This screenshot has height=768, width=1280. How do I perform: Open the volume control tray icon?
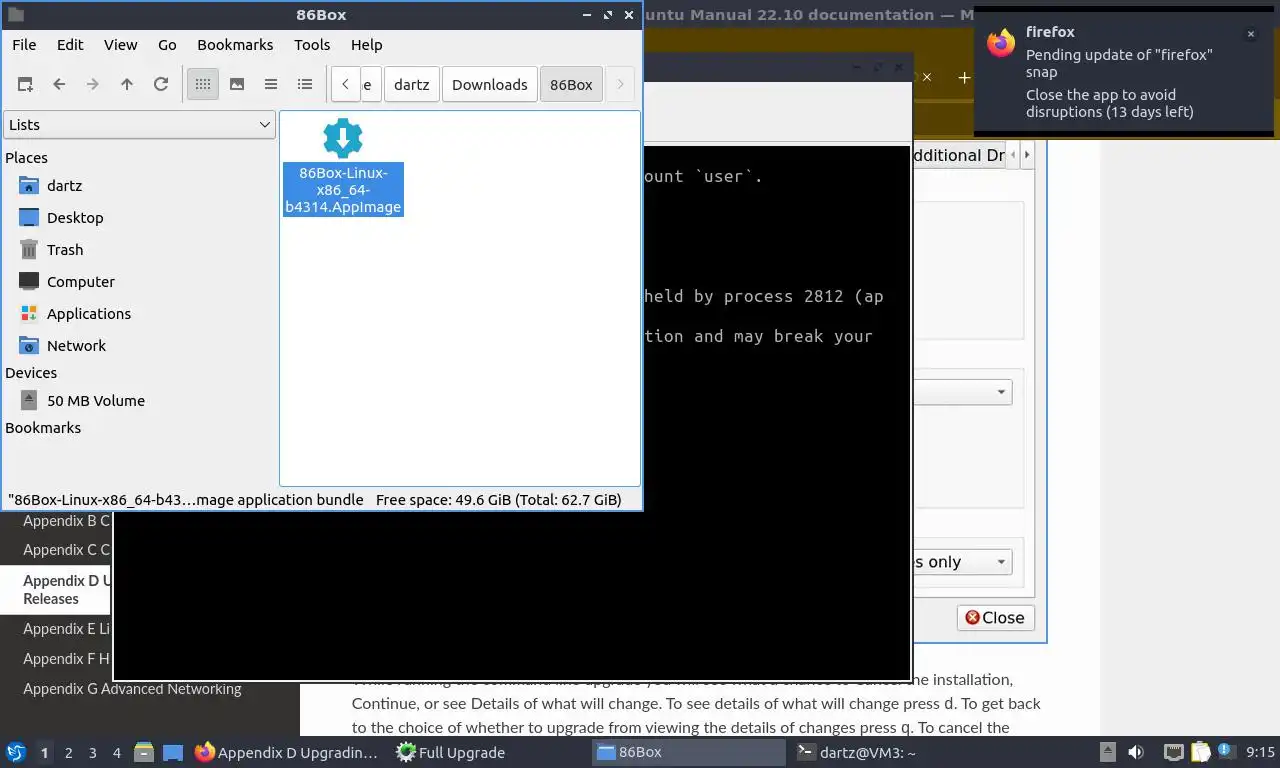pos(1136,752)
